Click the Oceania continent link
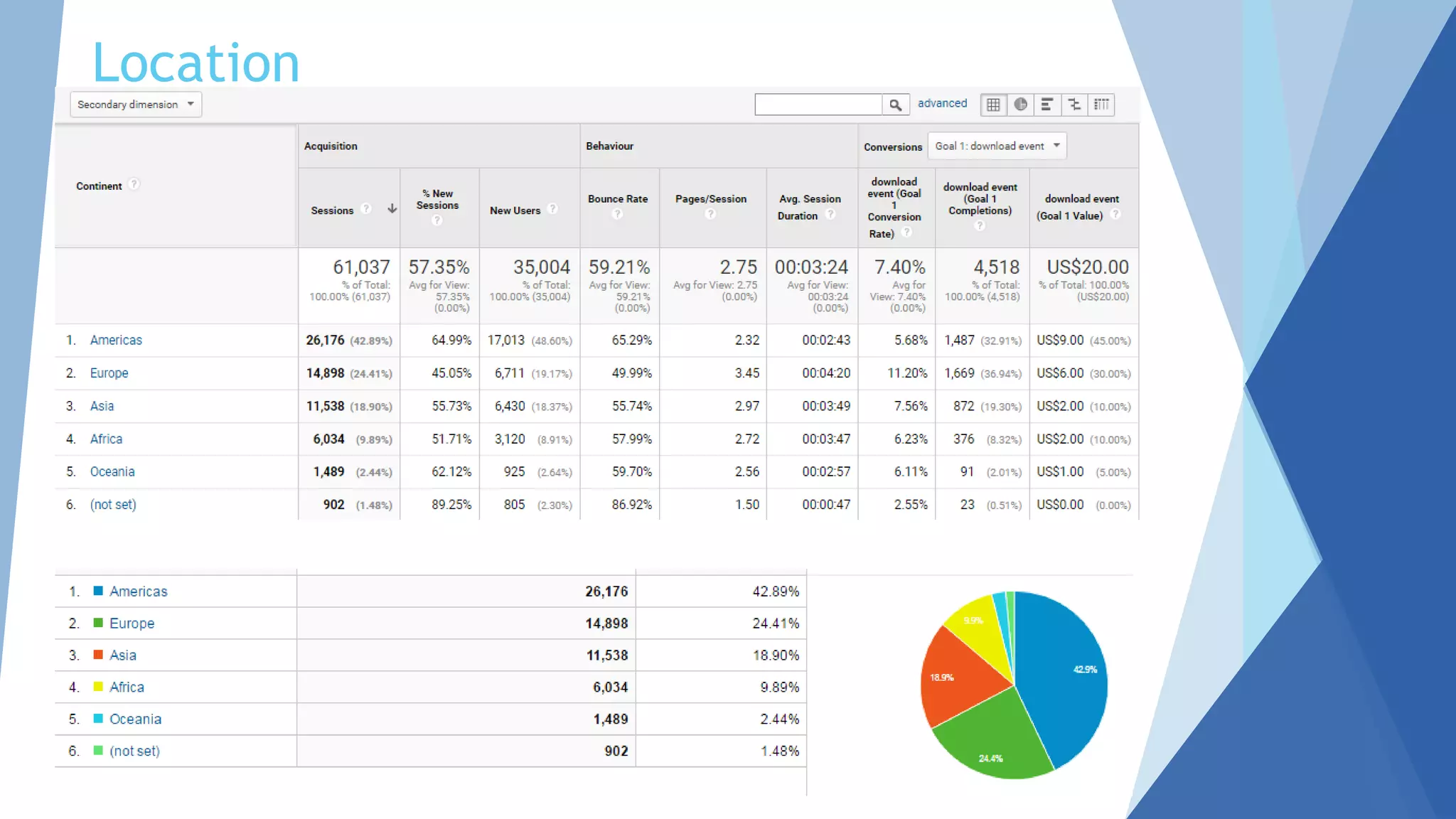 112,472
